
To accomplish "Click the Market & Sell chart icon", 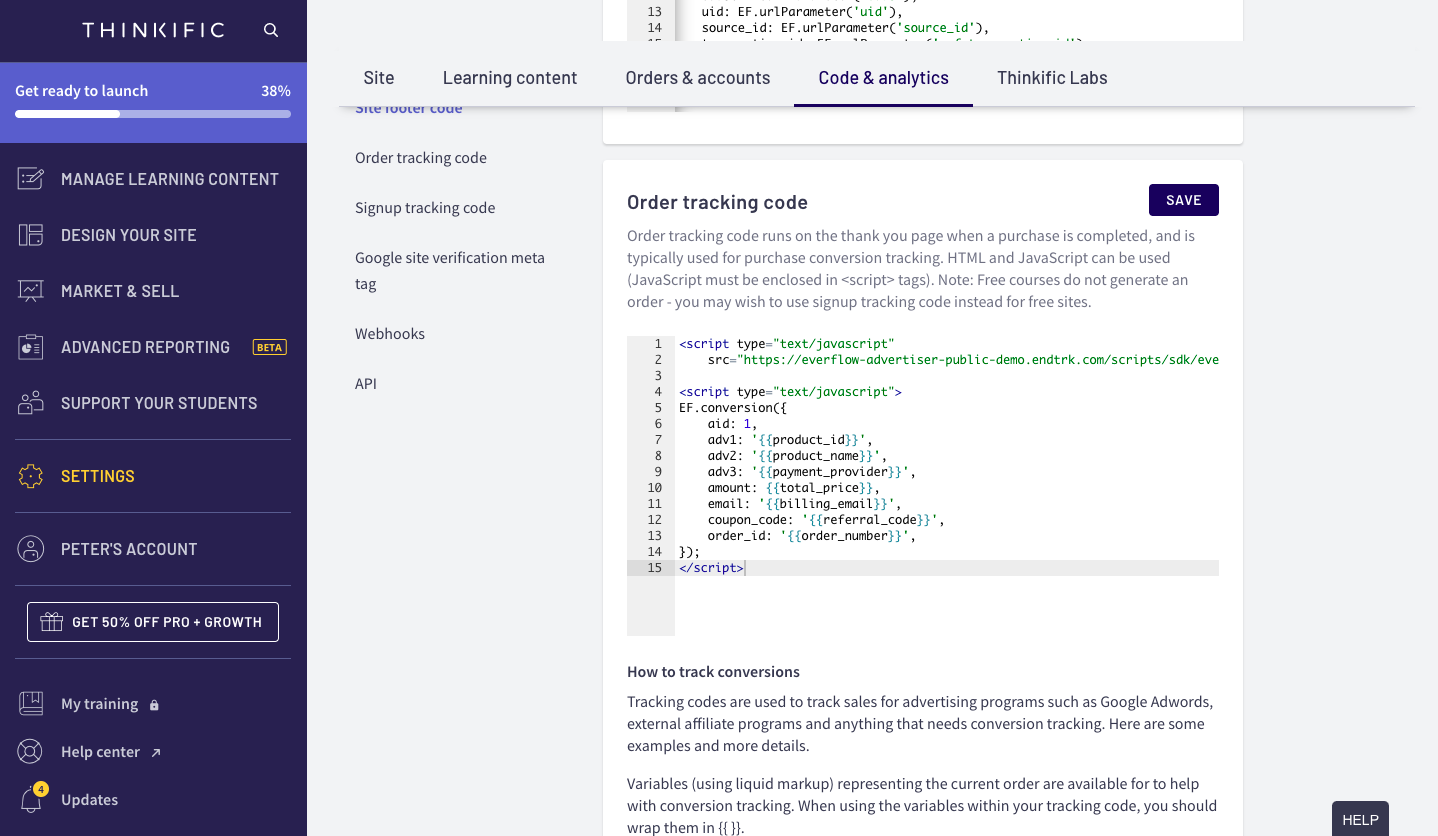I will 31,291.
